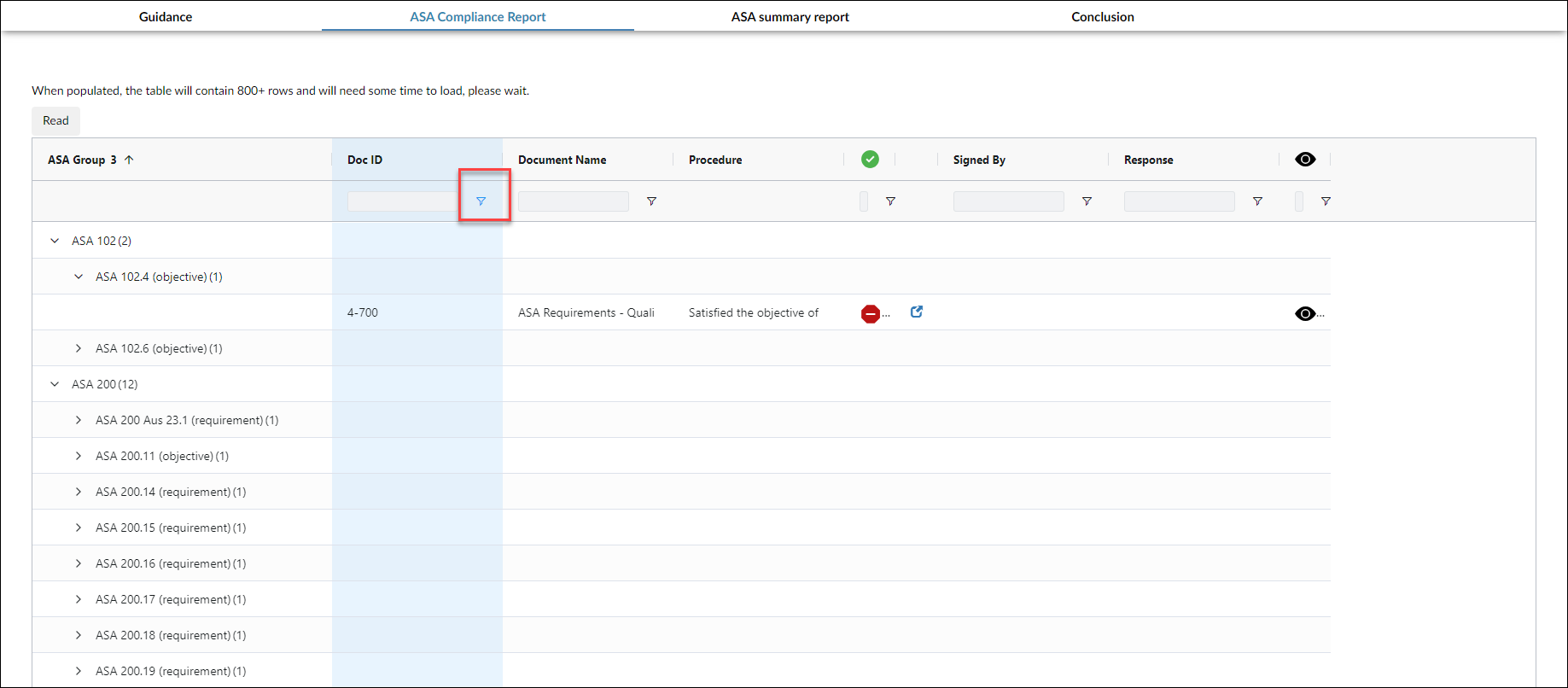This screenshot has width=1568, height=688.
Task: Go to the Conclusion tab
Action: pyautogui.click(x=1103, y=16)
